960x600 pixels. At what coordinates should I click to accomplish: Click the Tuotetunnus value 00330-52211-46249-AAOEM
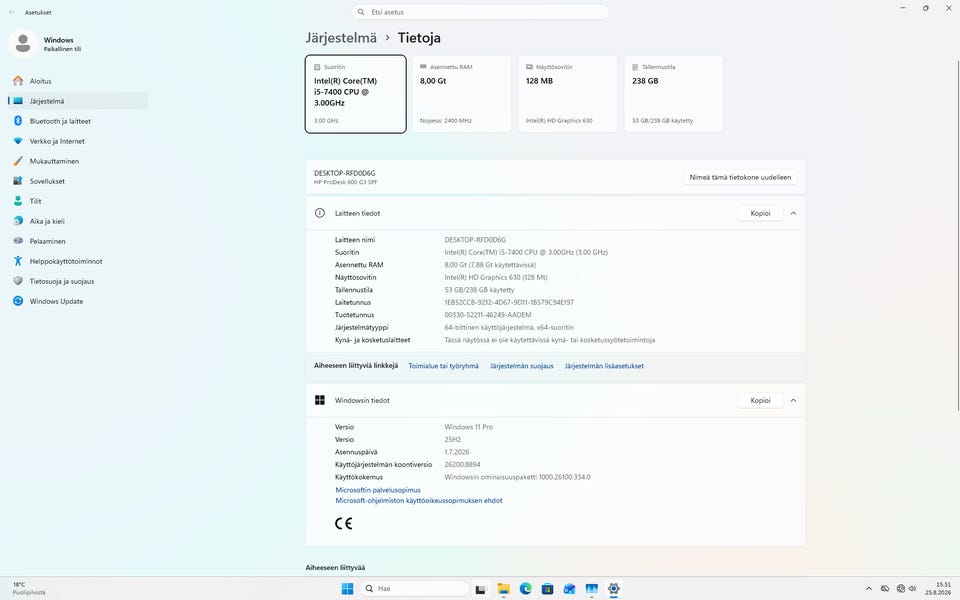click(488, 315)
